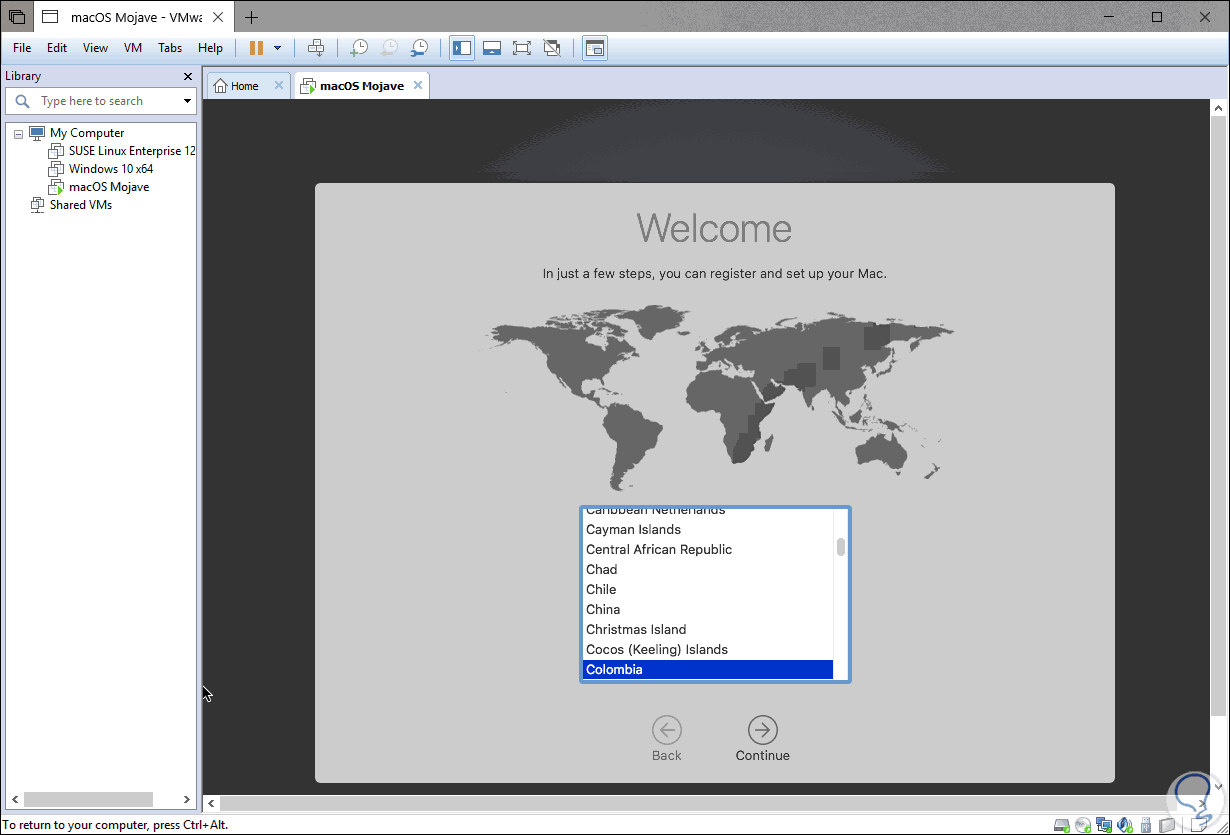This screenshot has width=1230, height=835.
Task: Select macOS Mojave in the library tree
Action: tap(108, 187)
